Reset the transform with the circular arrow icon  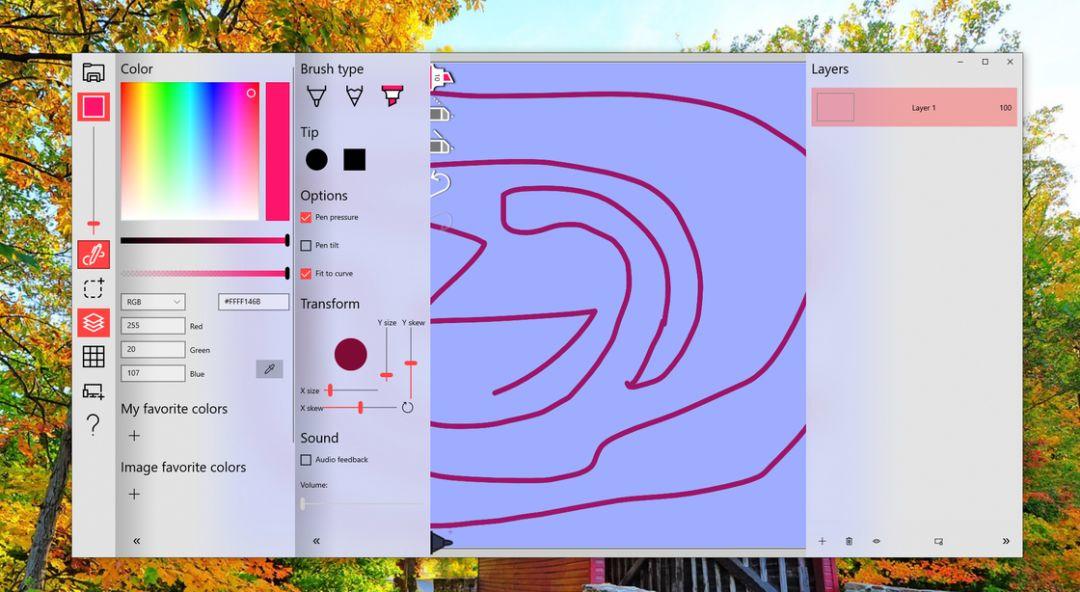pos(407,407)
